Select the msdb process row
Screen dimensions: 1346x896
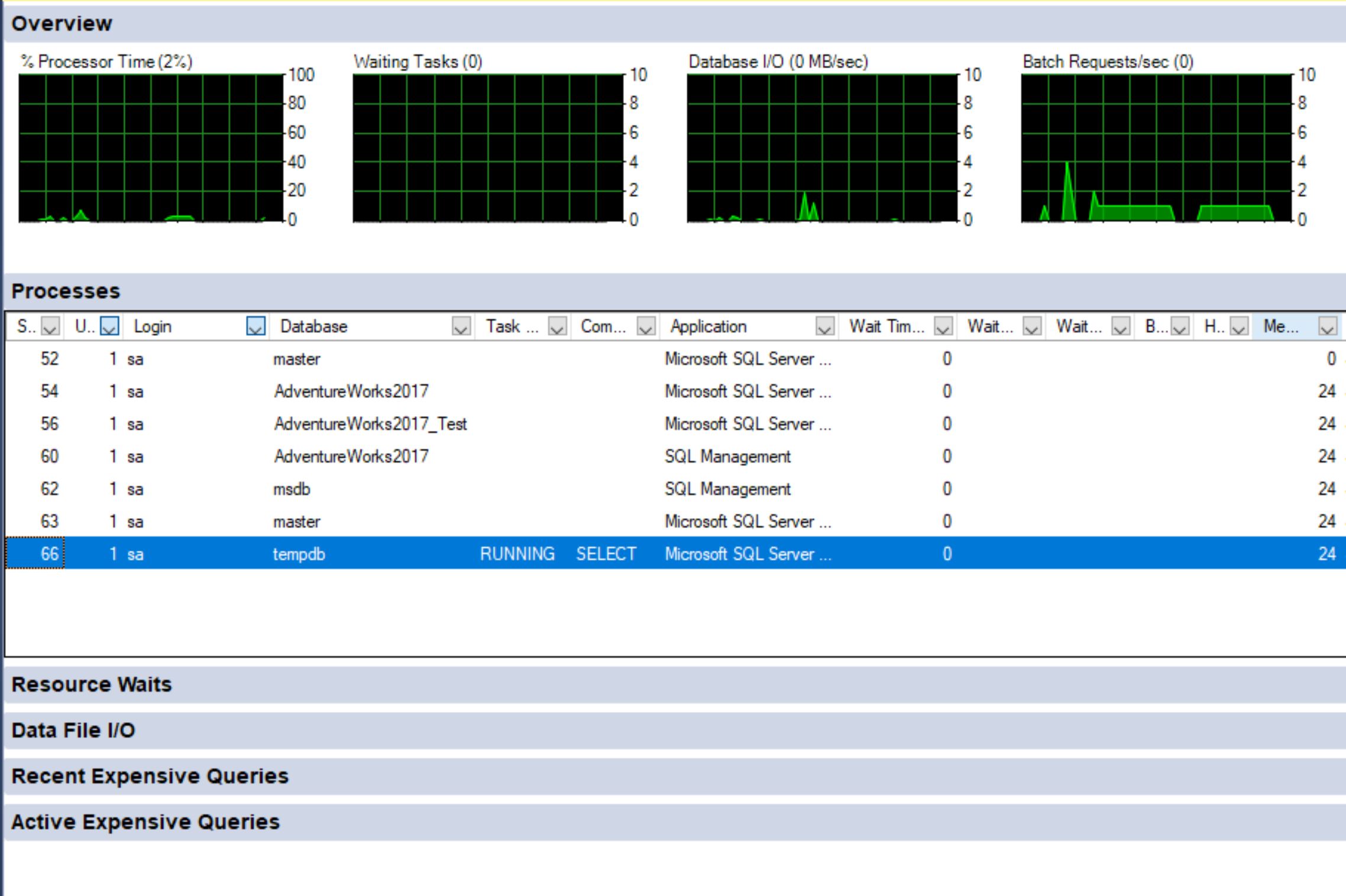292,489
